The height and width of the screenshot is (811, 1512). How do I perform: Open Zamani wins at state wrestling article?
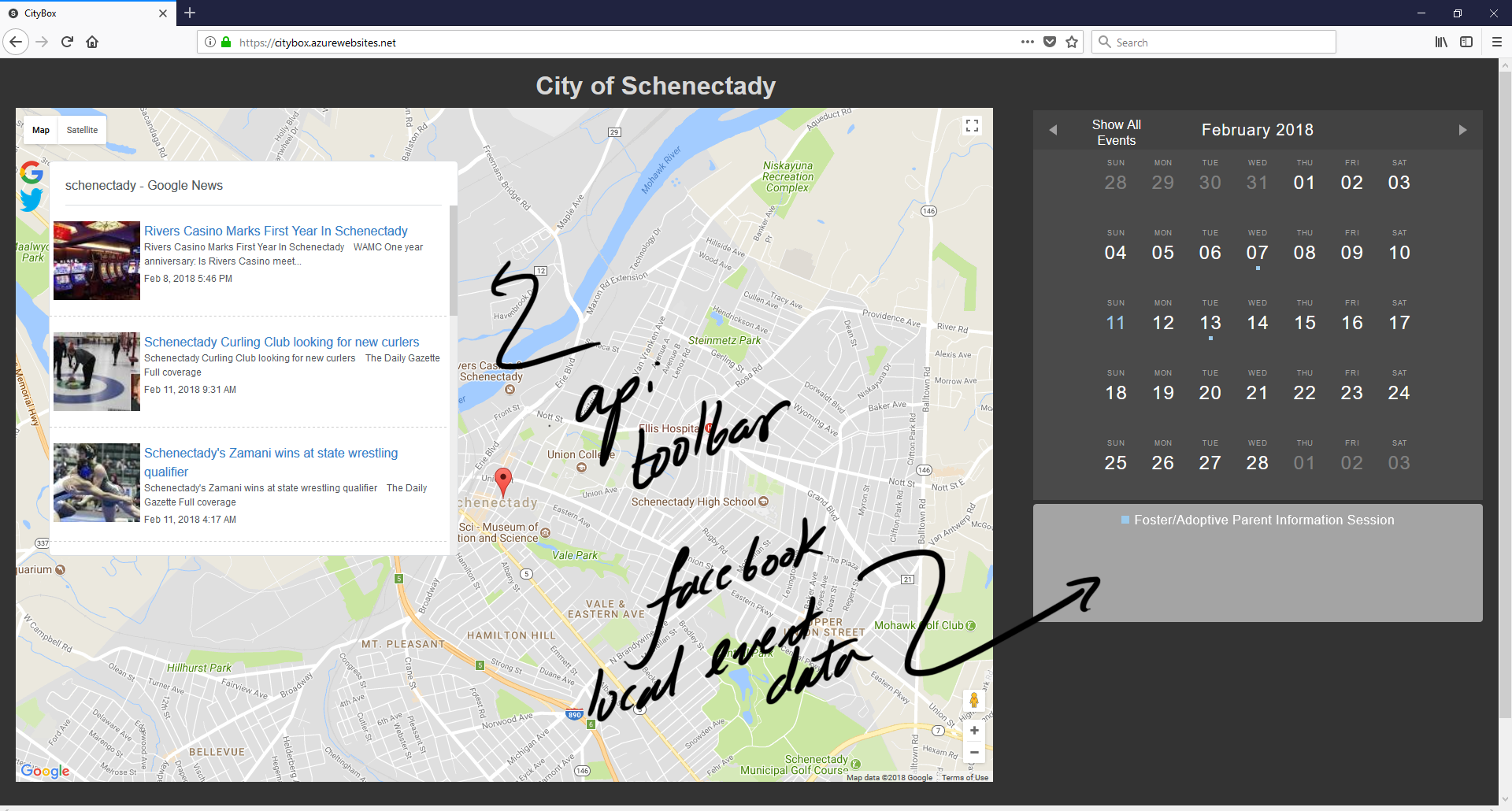271,462
